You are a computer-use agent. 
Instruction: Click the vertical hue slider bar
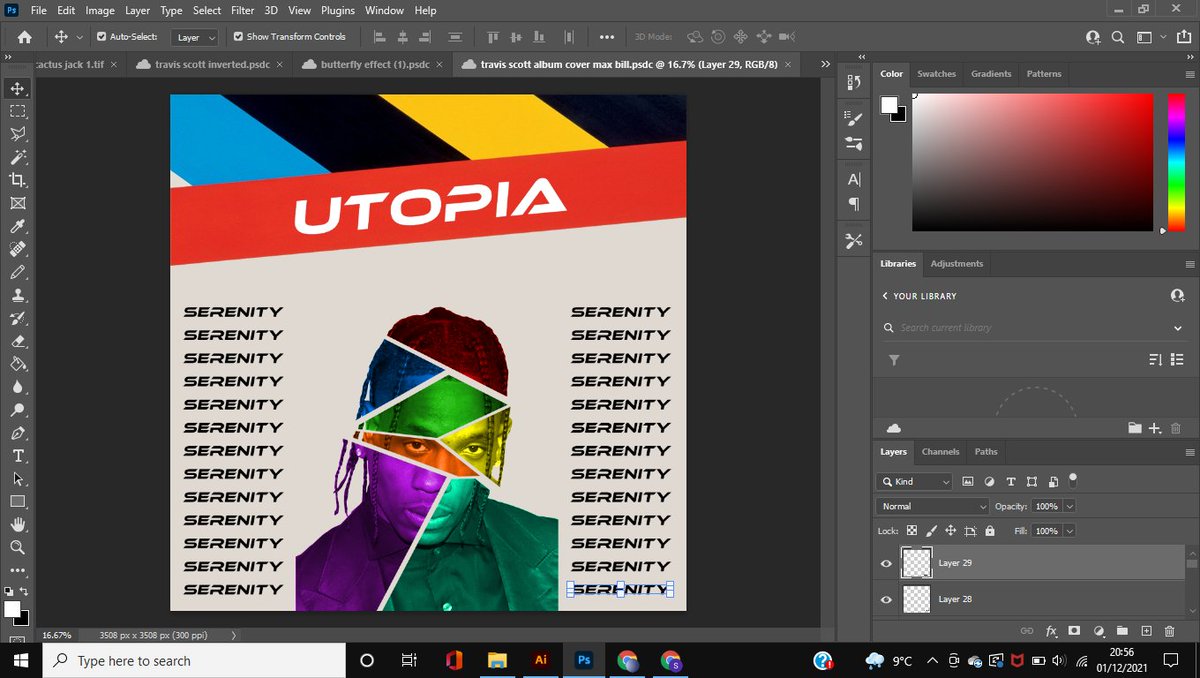click(x=1176, y=162)
